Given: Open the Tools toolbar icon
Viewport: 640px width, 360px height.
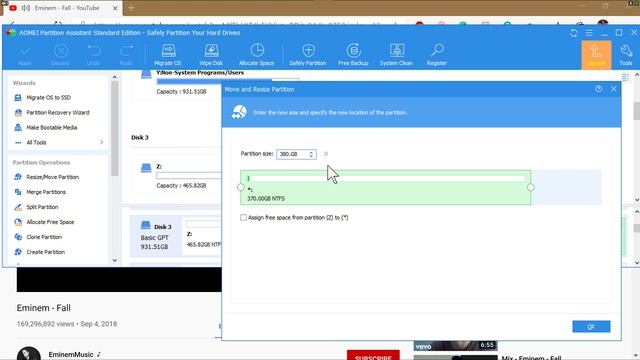Looking at the screenshot, I should click(626, 55).
